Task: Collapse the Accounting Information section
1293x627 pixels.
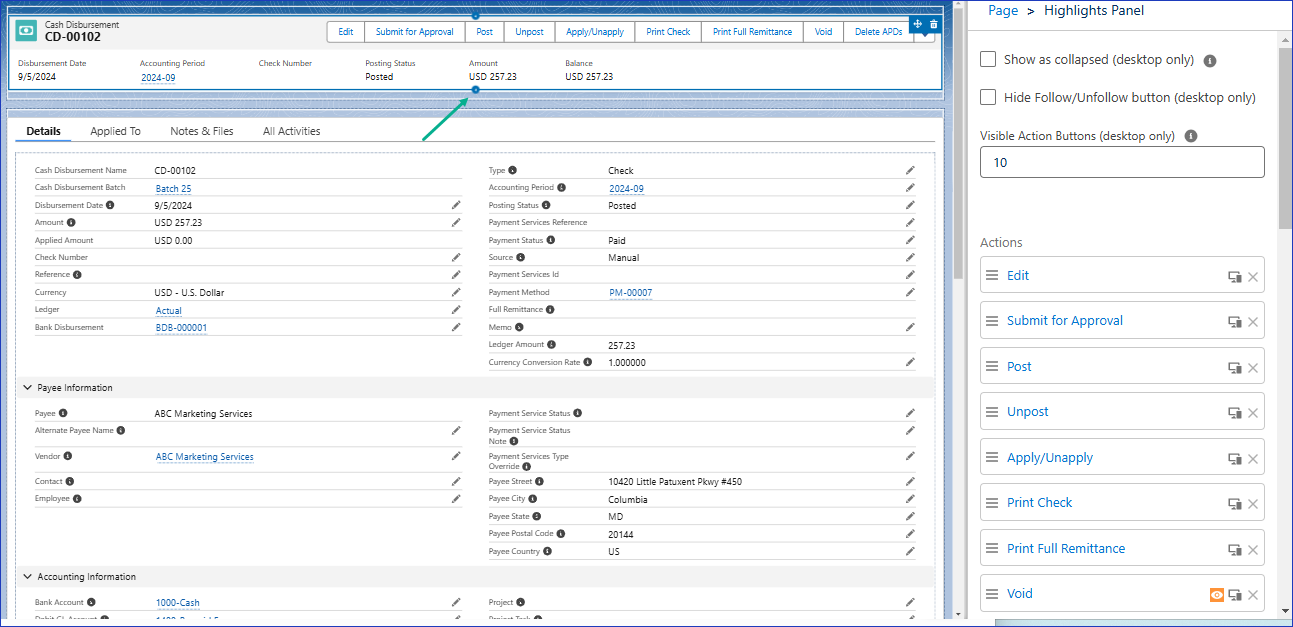Action: click(26, 577)
